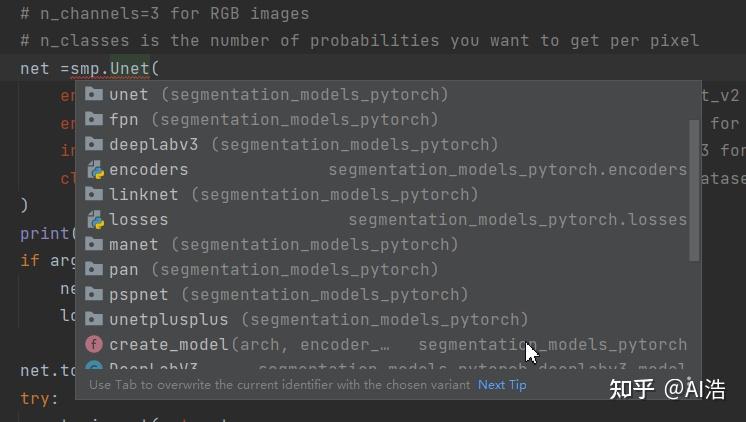Click the three-dot options in popup footer
The width and height of the screenshot is (746, 422).
(688, 385)
